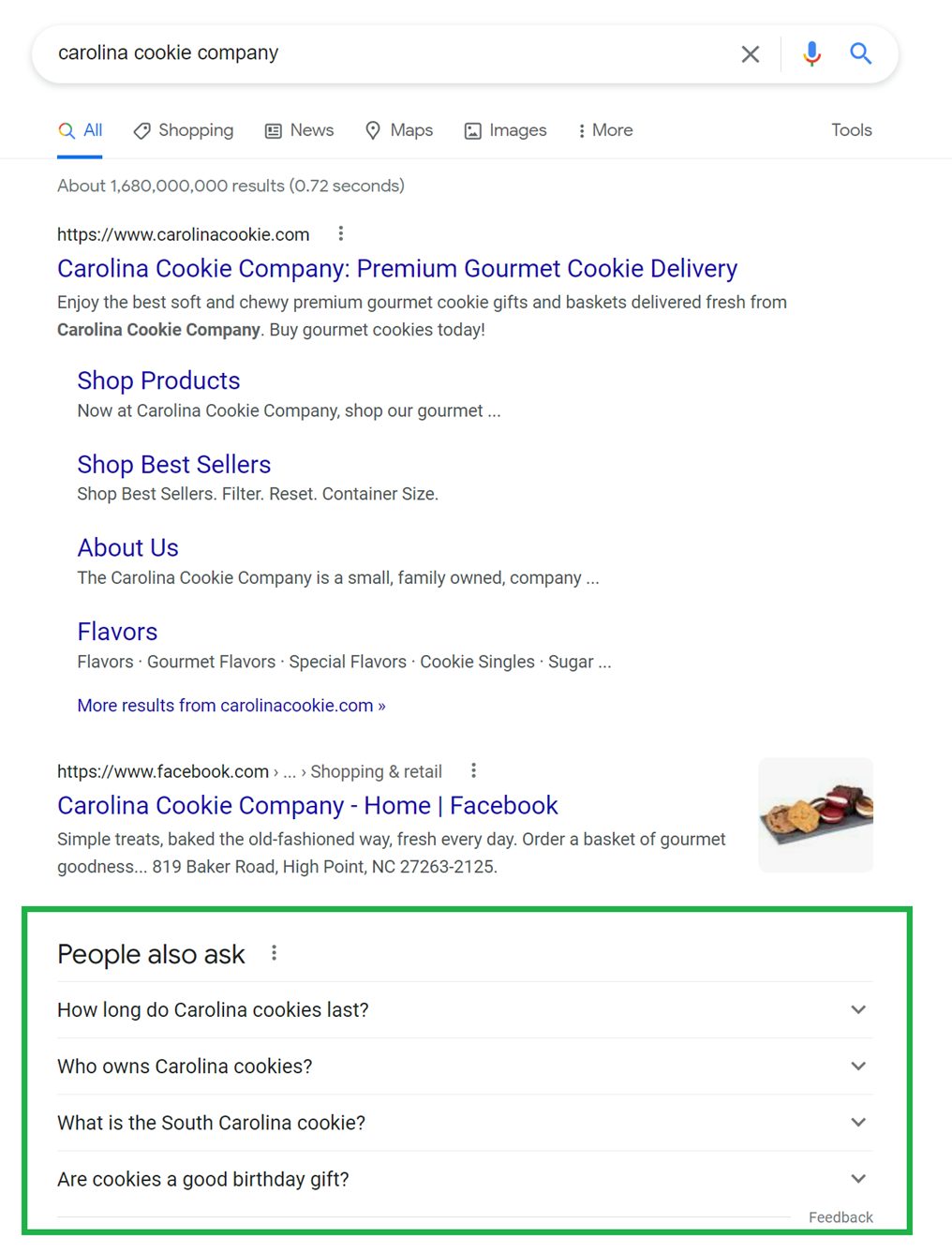Click the Shopping tag icon
Image resolution: width=952 pixels, height=1253 pixels.
141,130
